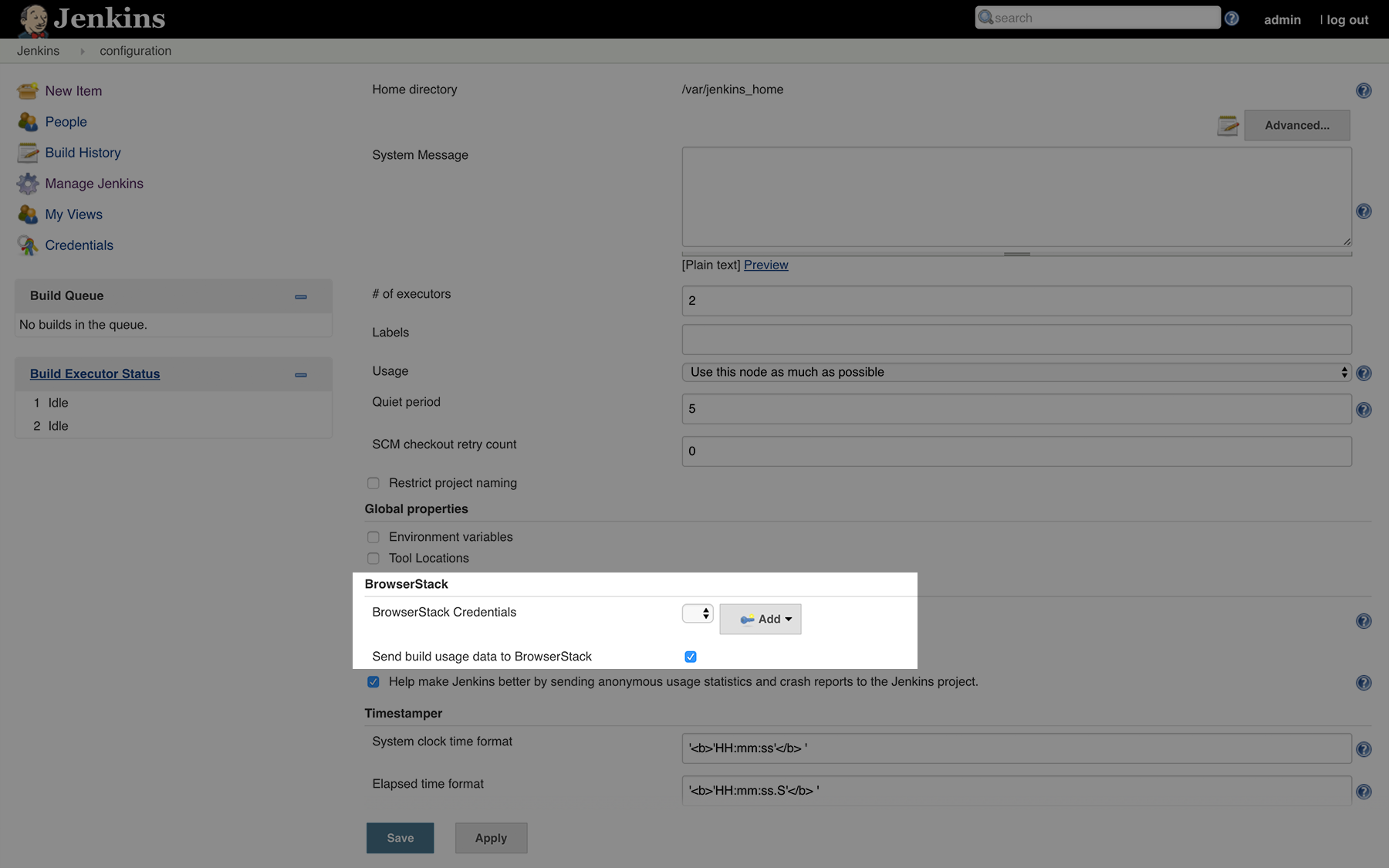Image resolution: width=1389 pixels, height=868 pixels.
Task: Disable sending build usage data to BrowserStack
Action: click(690, 657)
